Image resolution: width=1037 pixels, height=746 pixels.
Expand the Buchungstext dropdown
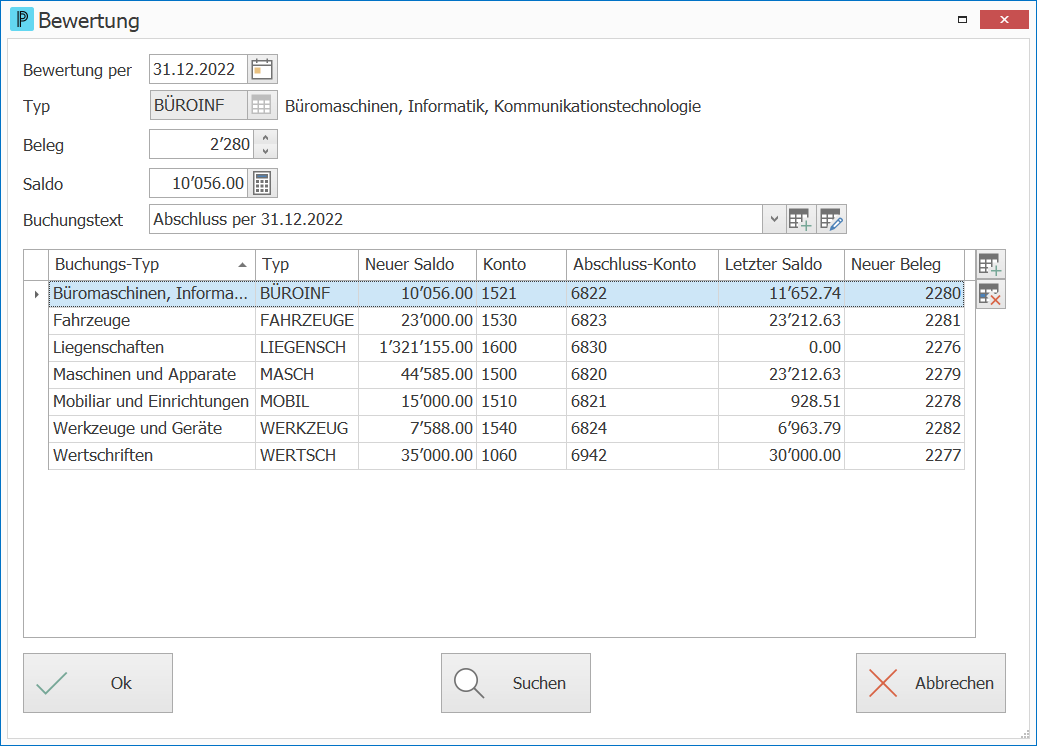(774, 220)
